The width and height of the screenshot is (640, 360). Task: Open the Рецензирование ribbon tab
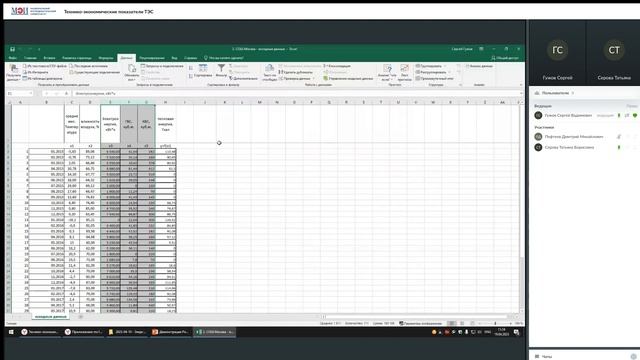click(x=152, y=58)
